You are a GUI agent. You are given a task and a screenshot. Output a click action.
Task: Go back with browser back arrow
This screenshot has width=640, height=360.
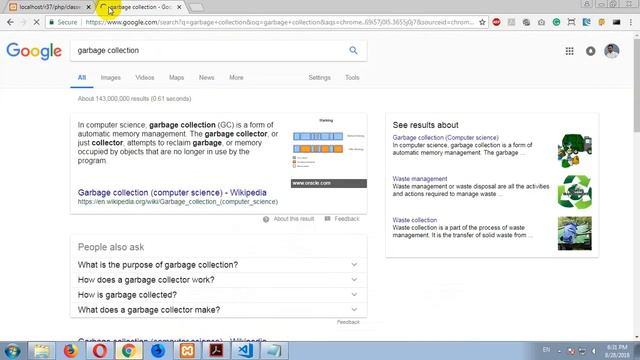pyautogui.click(x=10, y=22)
